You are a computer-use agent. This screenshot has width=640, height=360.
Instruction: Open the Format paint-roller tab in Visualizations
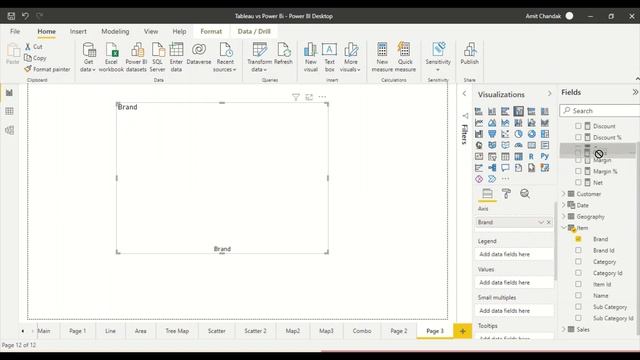point(506,194)
